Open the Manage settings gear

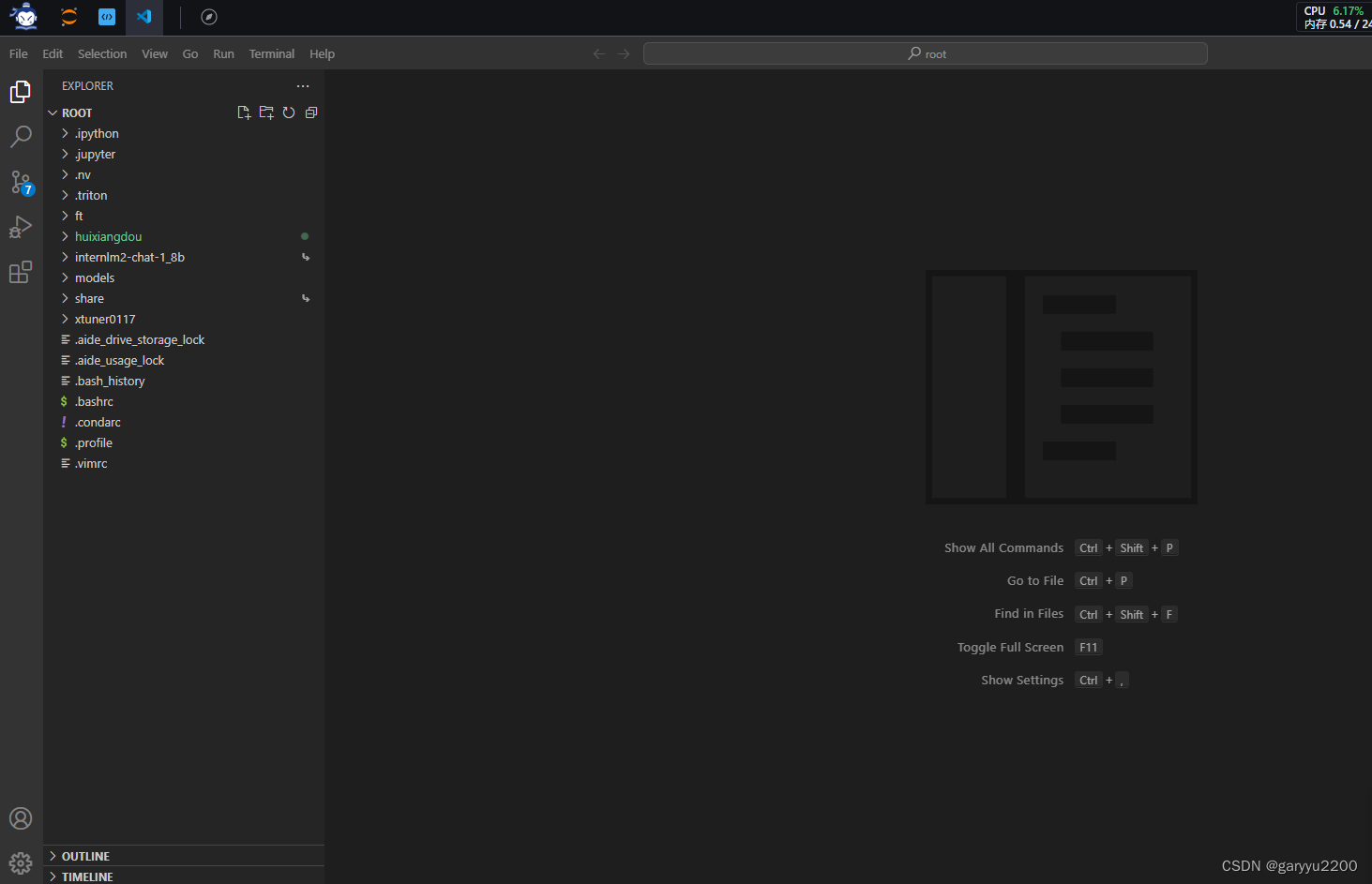point(21,862)
